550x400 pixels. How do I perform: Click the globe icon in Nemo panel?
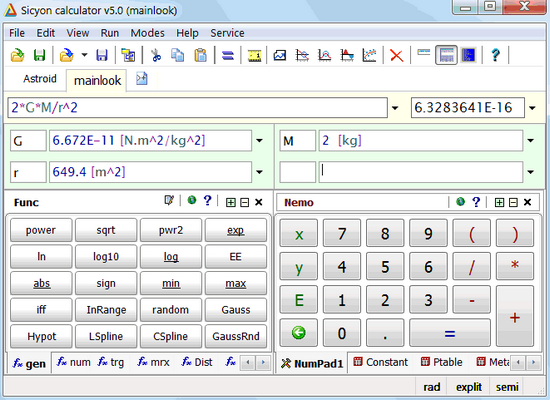(x=461, y=201)
